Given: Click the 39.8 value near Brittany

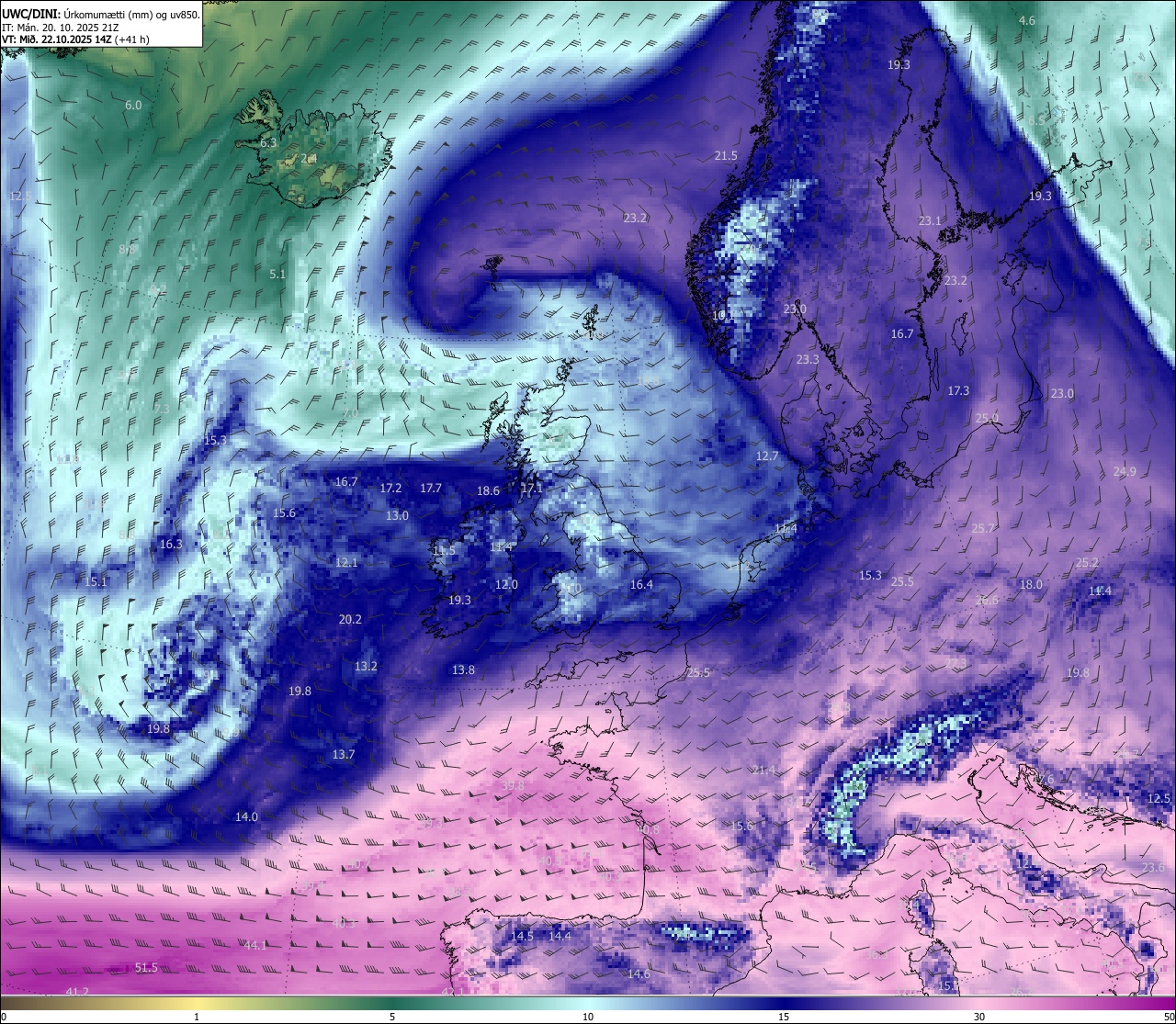Looking at the screenshot, I should pos(513,786).
